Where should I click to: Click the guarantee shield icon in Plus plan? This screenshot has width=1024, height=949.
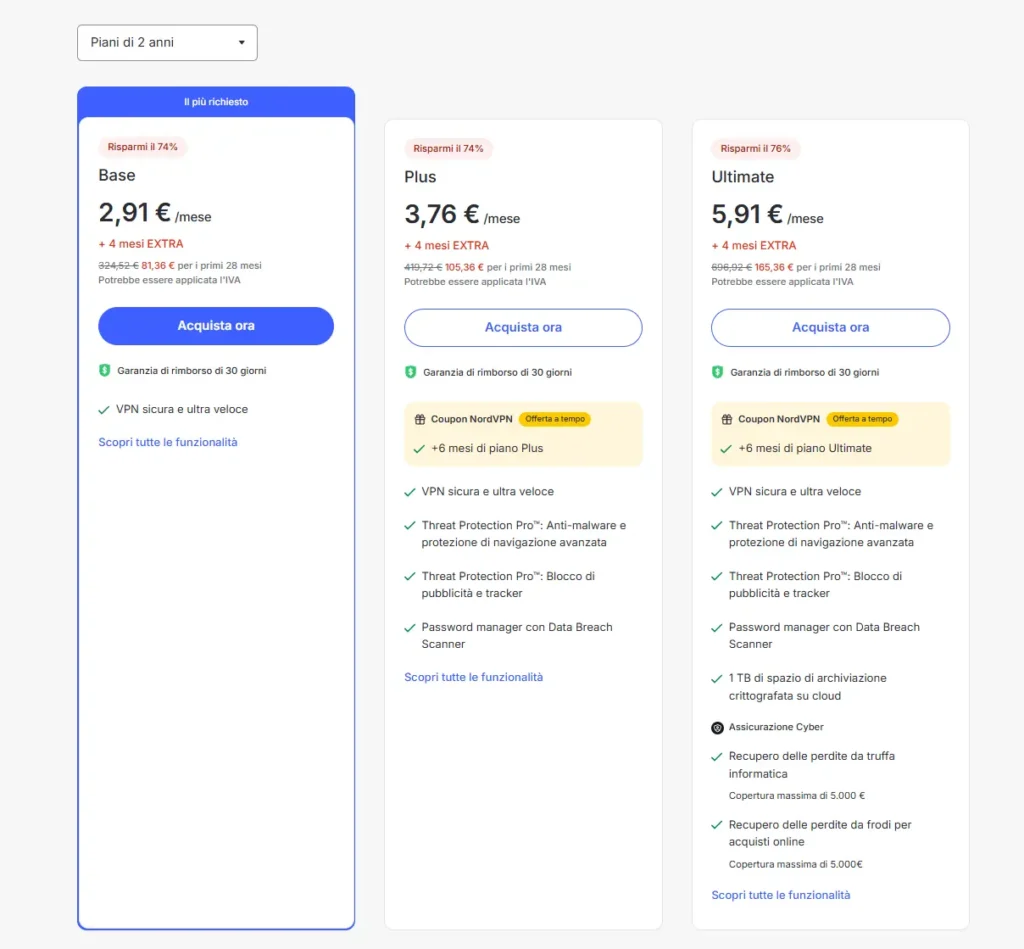click(x=410, y=372)
